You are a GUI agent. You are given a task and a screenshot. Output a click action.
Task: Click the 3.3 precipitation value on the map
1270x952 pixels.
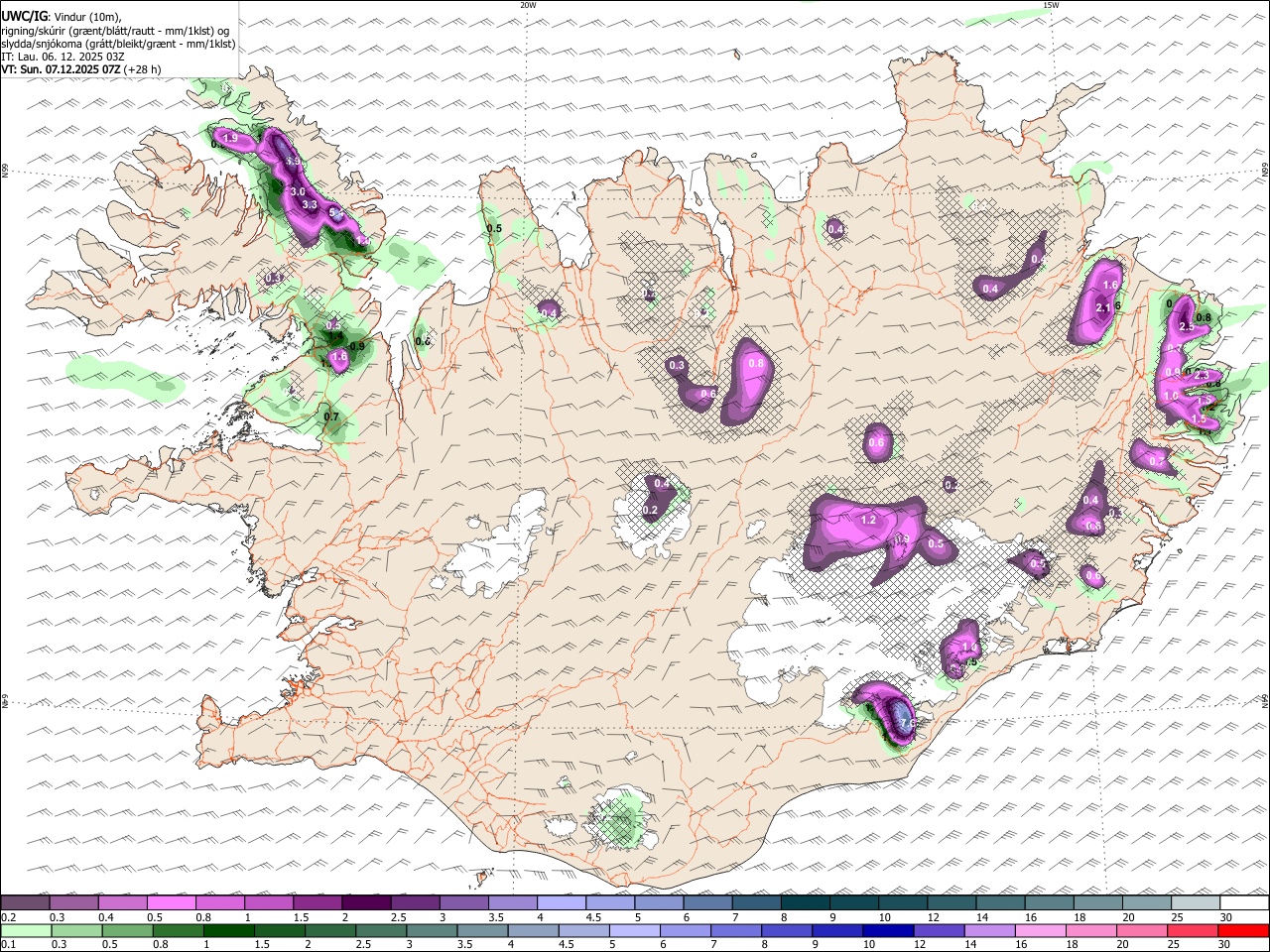coord(309,205)
